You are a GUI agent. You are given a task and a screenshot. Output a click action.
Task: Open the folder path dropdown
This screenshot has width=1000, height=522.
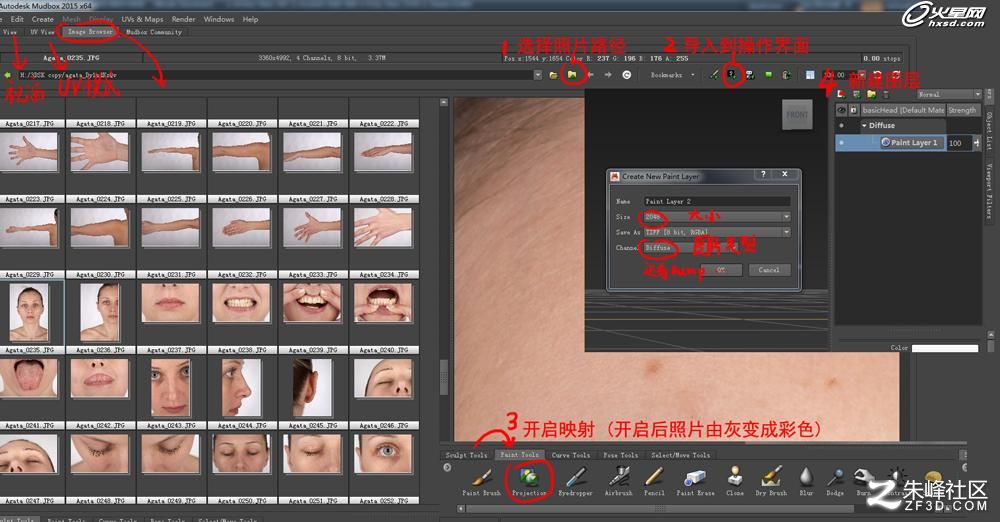tap(537, 75)
